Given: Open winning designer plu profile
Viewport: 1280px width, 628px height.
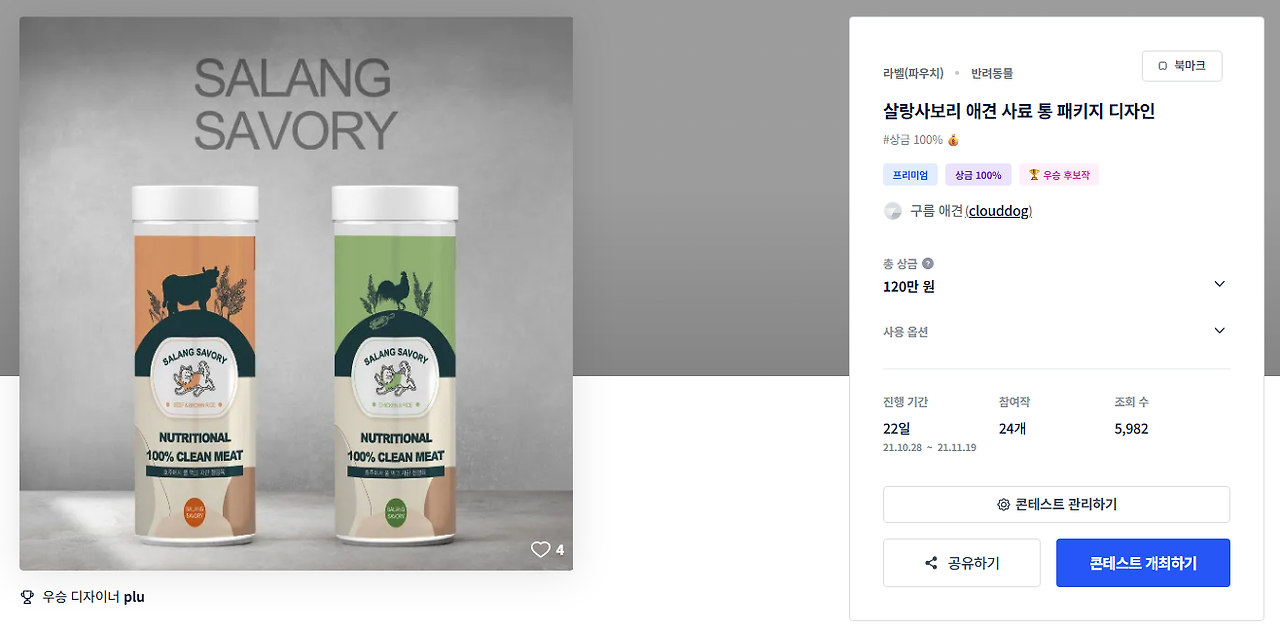Looking at the screenshot, I should pos(134,597).
